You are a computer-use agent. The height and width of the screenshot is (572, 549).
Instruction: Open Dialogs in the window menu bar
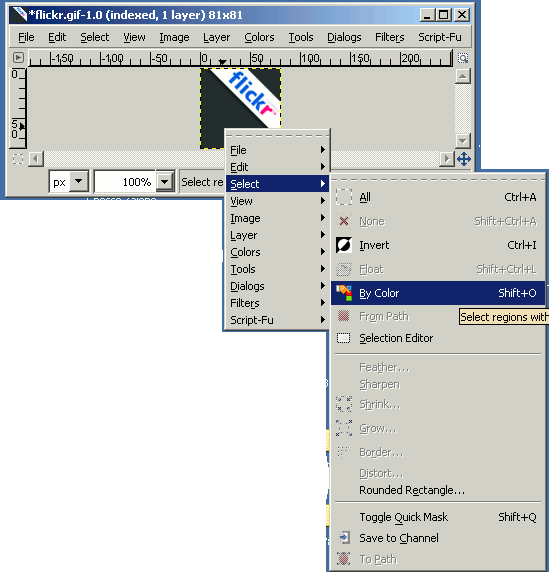point(344,37)
